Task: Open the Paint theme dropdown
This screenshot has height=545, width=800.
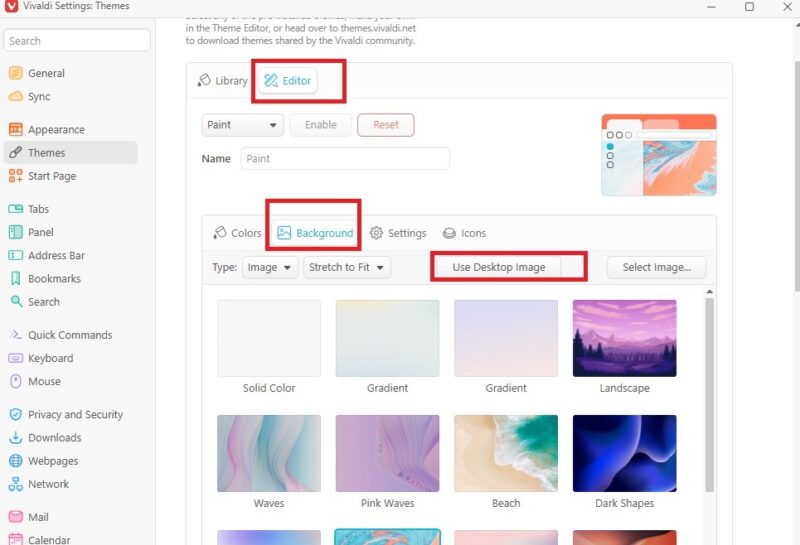Action: pos(242,125)
